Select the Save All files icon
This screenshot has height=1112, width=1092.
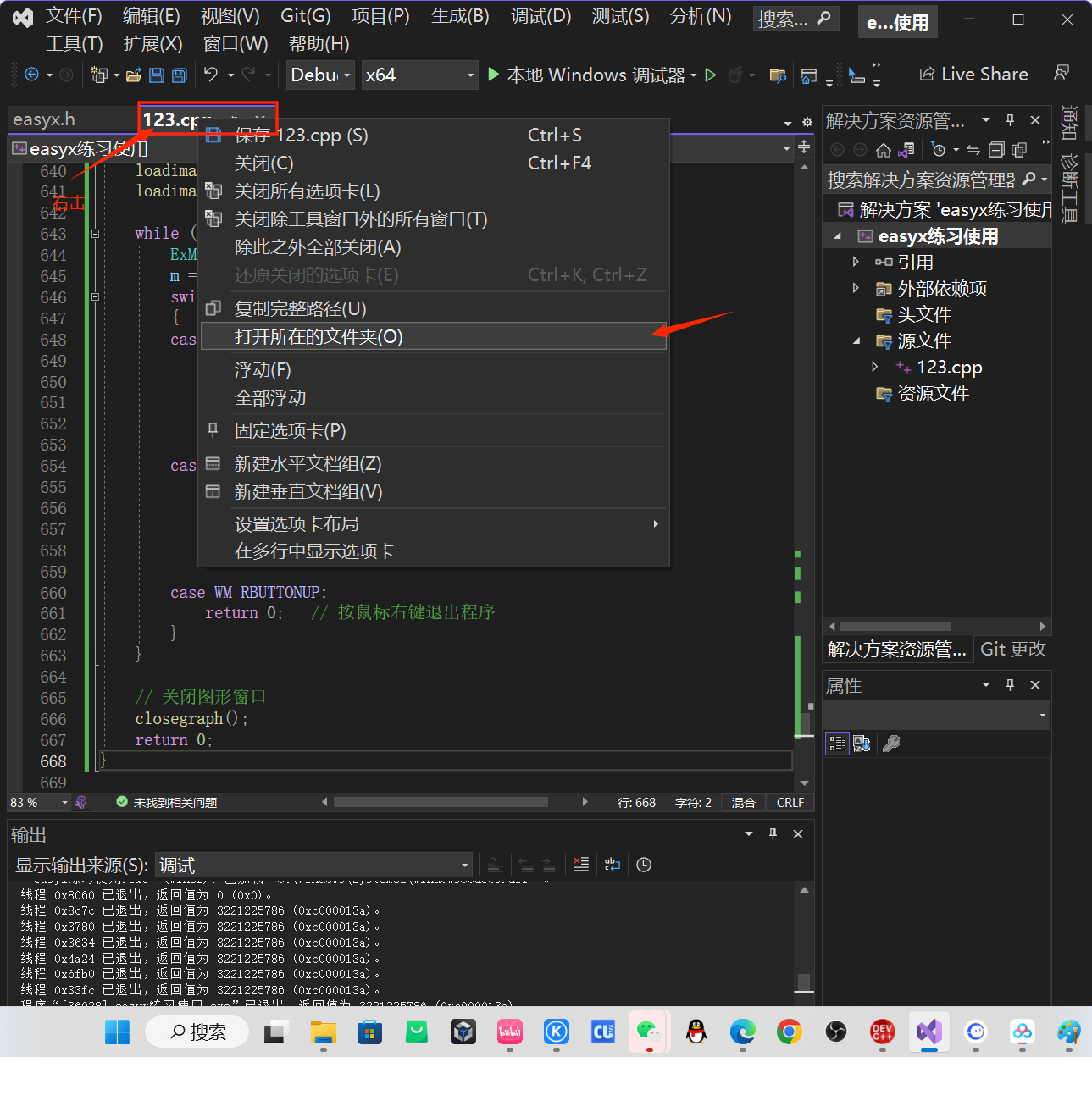point(179,75)
